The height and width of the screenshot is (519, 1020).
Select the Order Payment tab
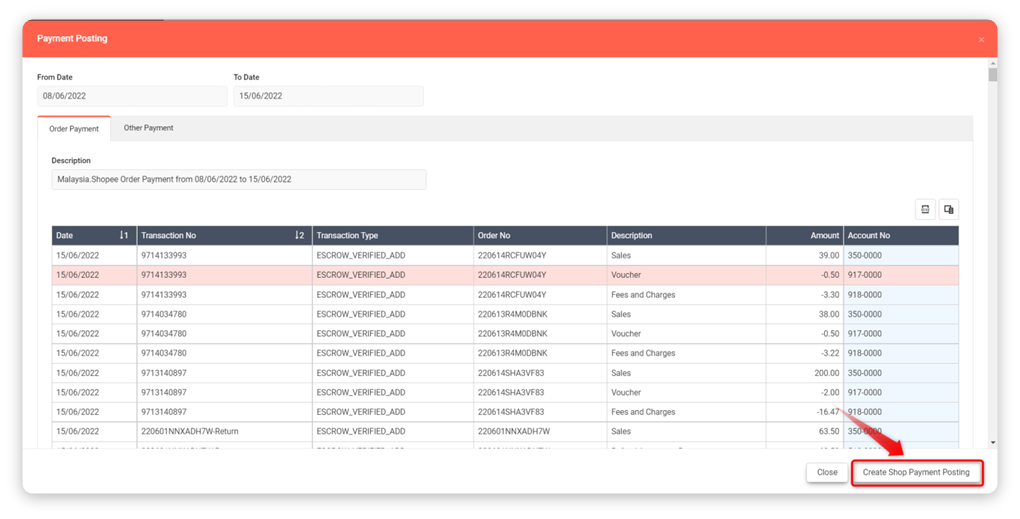point(74,129)
